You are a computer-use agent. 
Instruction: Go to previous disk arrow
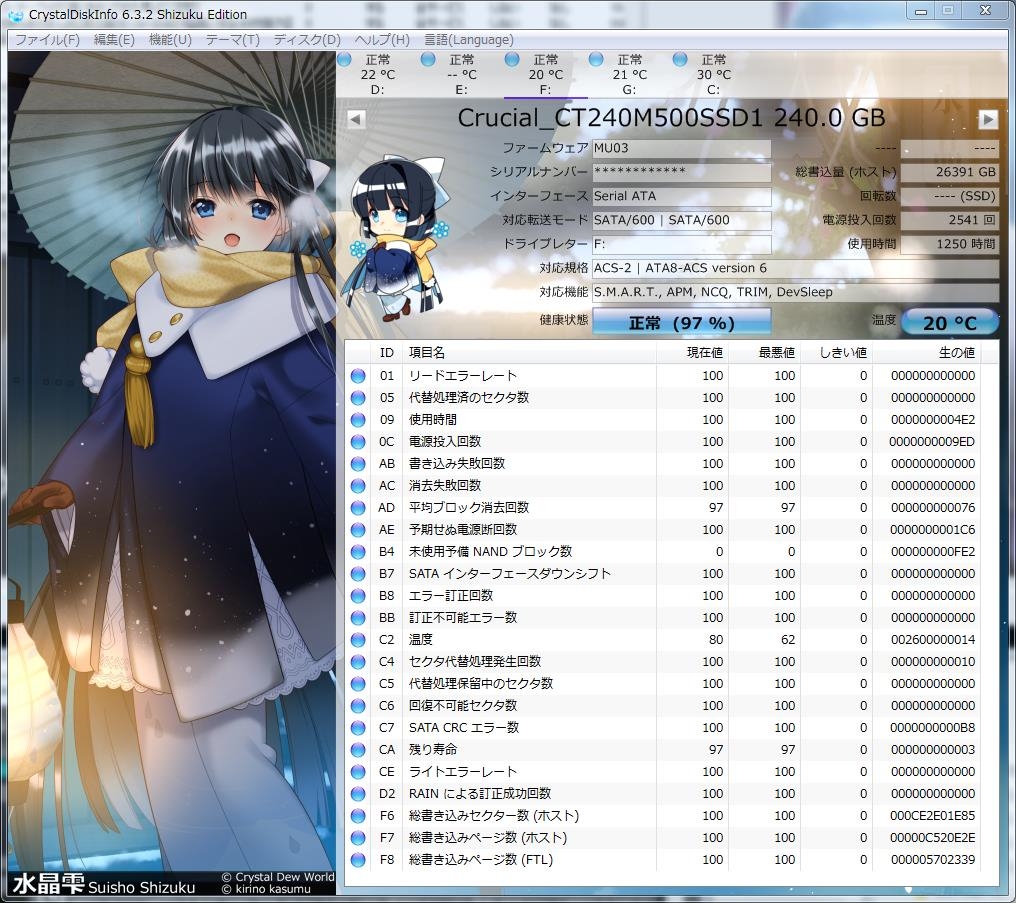(356, 119)
